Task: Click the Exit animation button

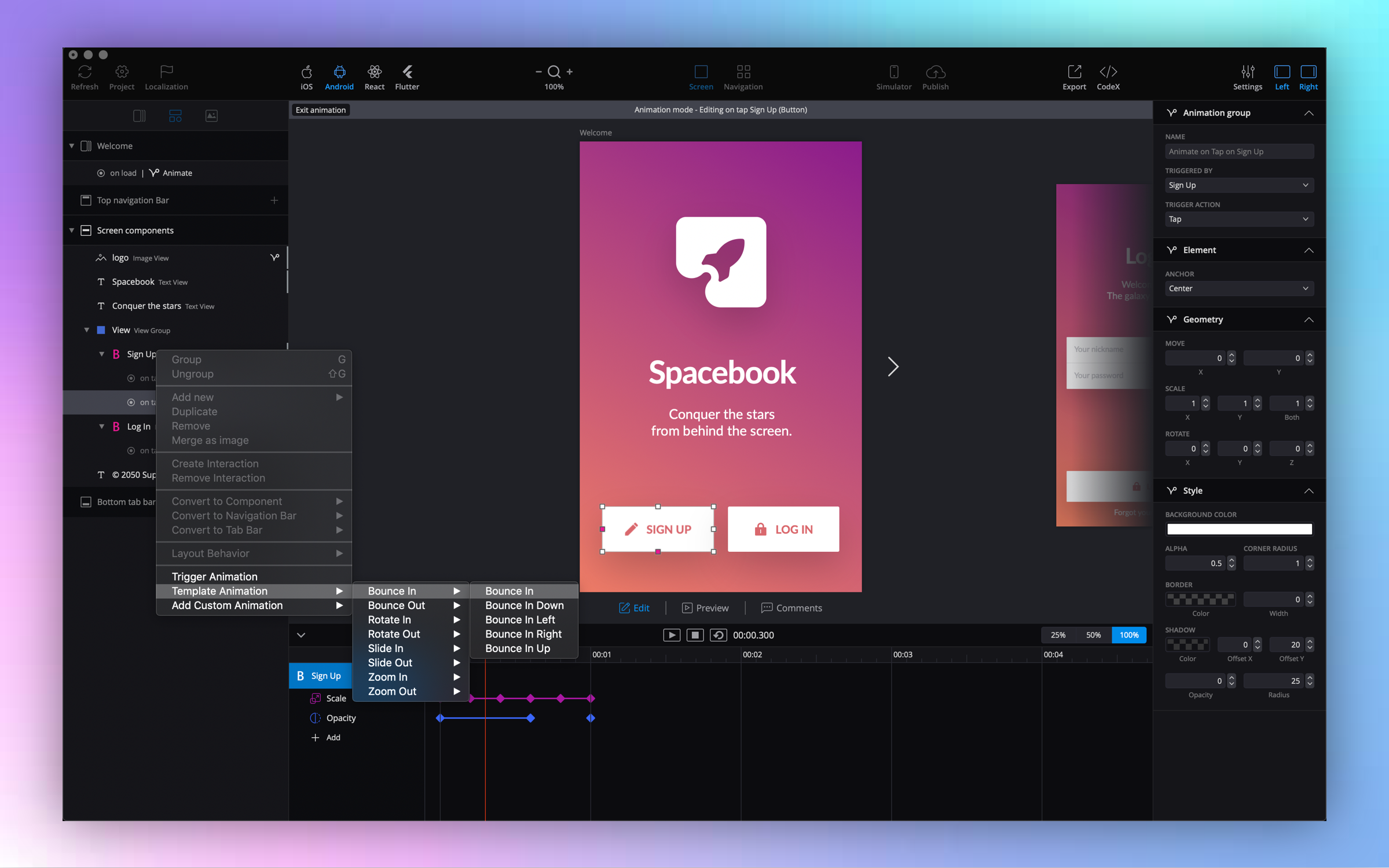Action: [x=320, y=110]
